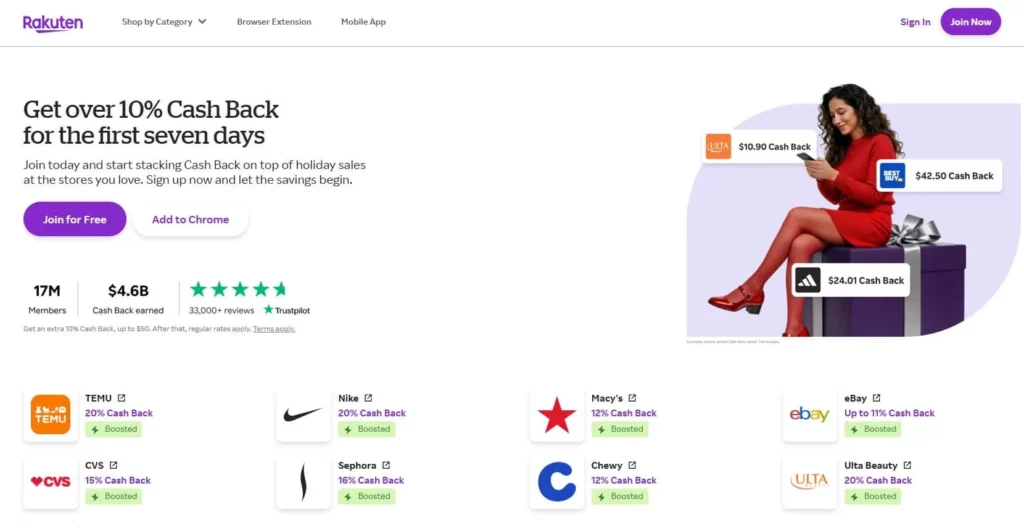Screen dimensions: 1024x528
Task: Open the TEMU store logo
Action: click(x=50, y=415)
